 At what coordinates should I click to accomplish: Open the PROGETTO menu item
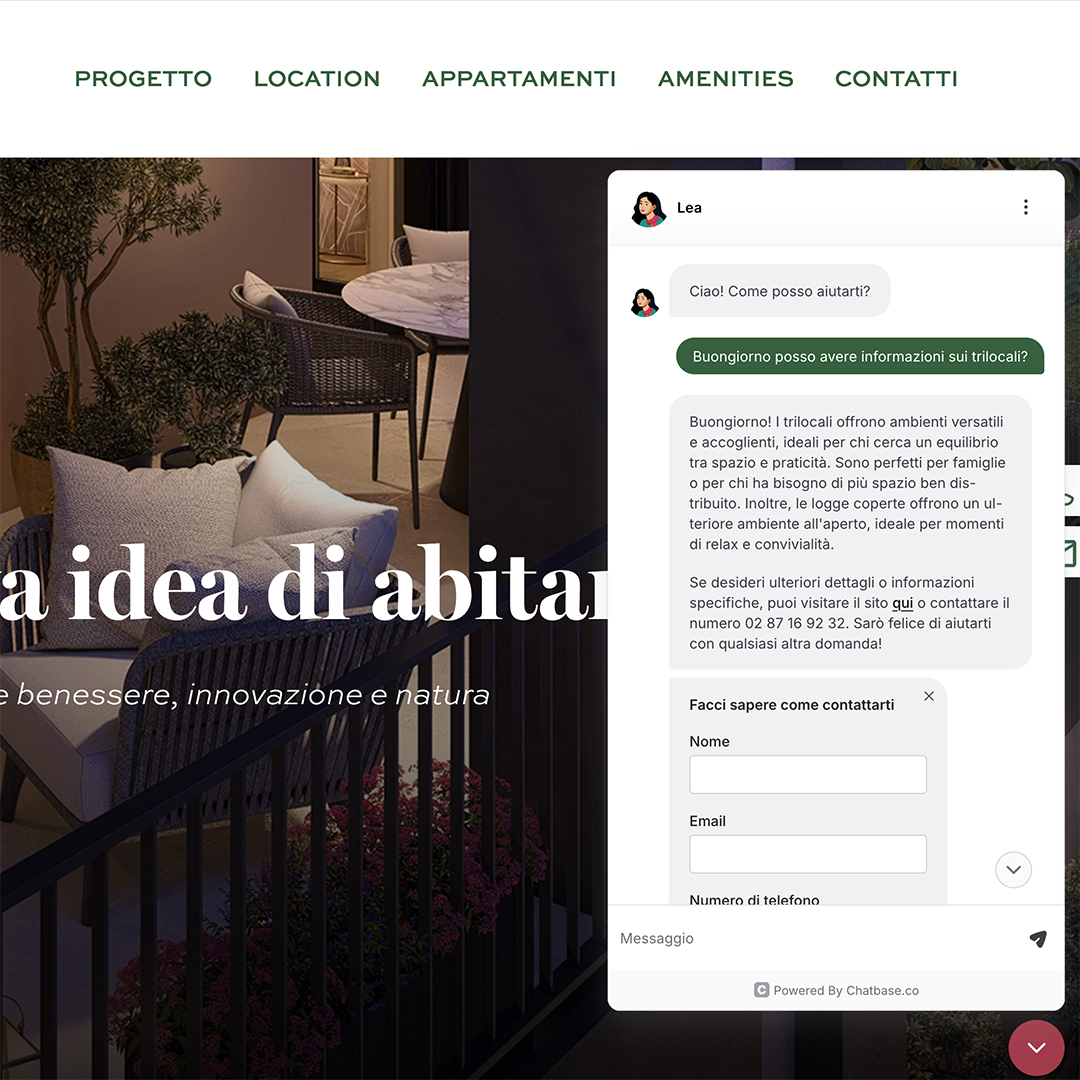(143, 79)
